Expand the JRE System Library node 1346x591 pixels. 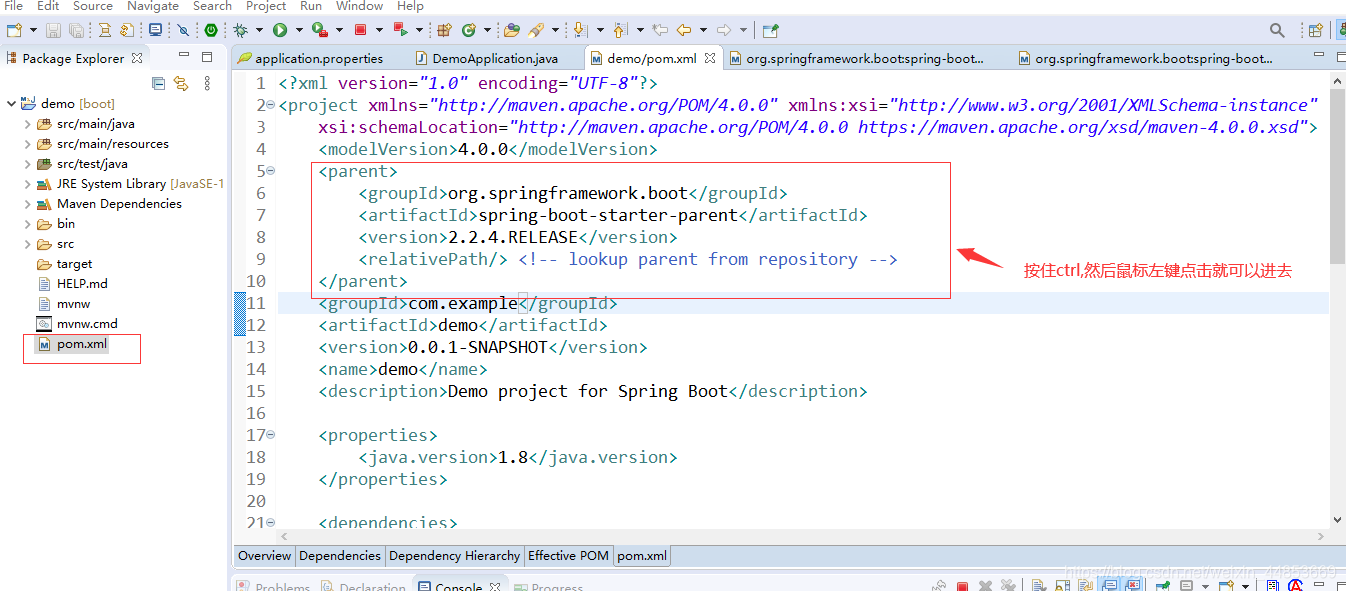pos(27,184)
